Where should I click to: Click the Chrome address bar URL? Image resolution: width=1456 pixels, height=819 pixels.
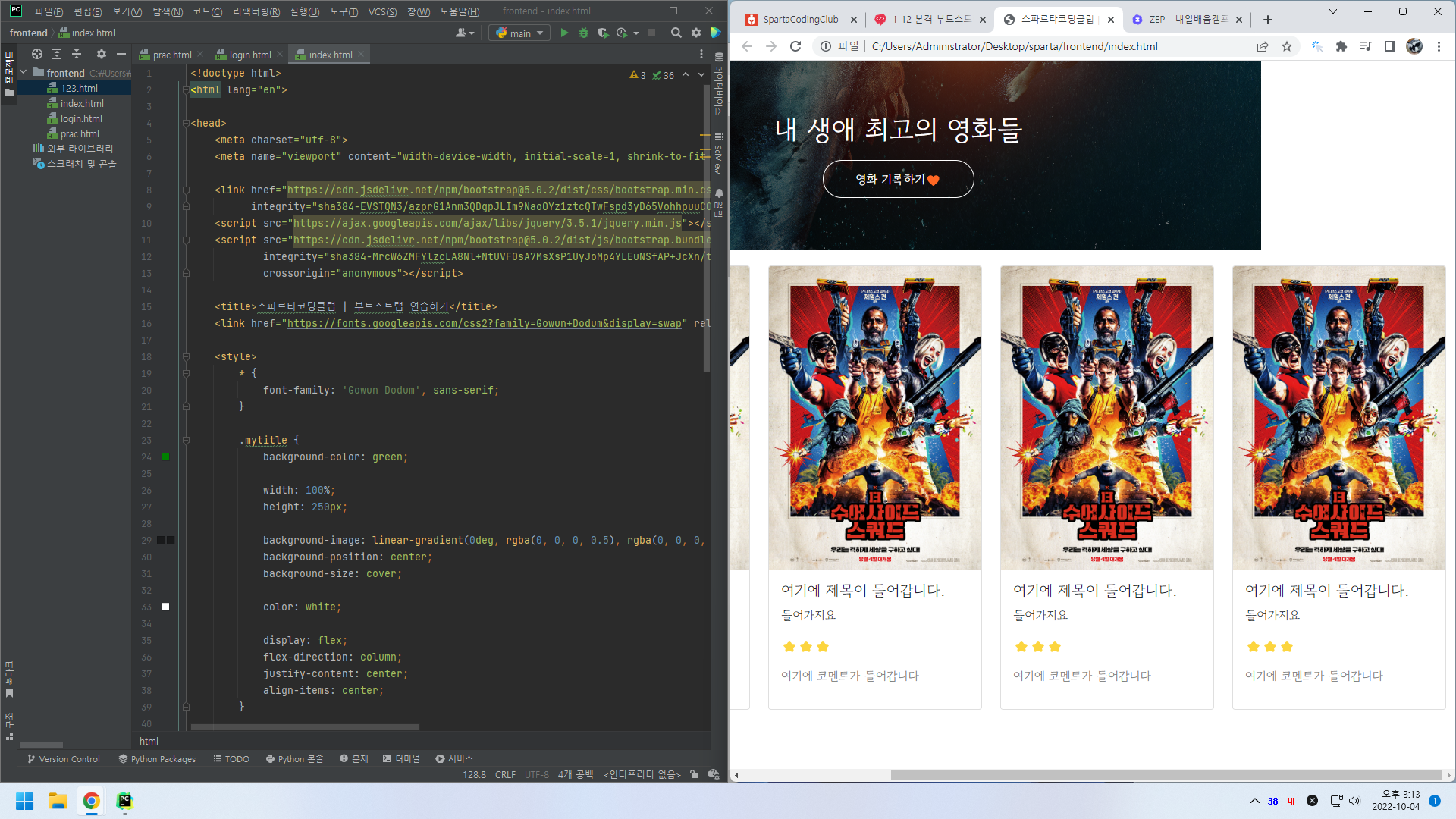tap(1015, 46)
